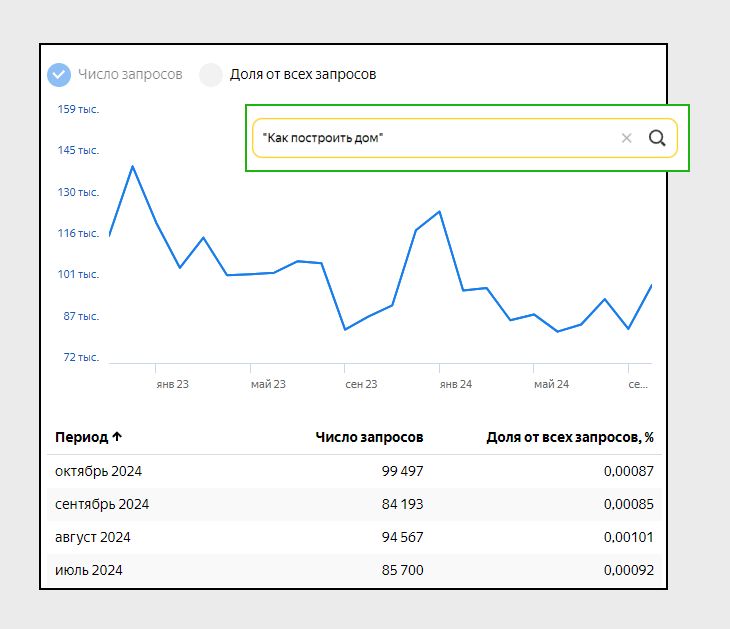Click the 99 497 value for October 2024
The height and width of the screenshot is (629, 730).
tap(402, 471)
